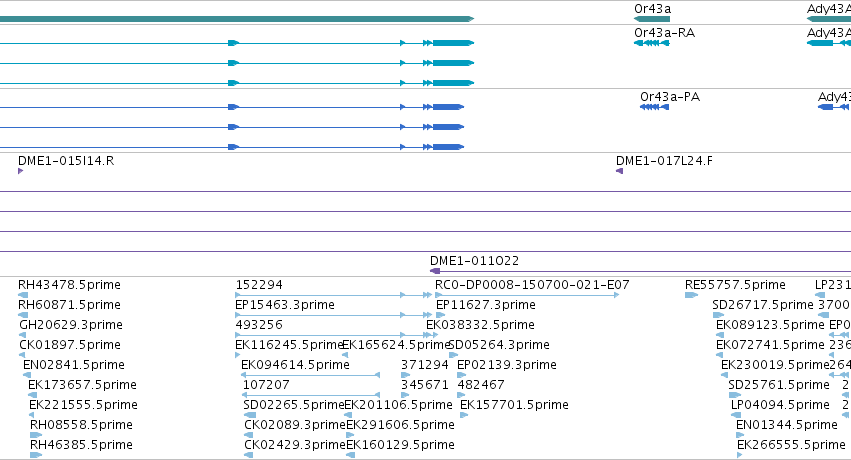Click the RH43478.5prime EST glyph

(23, 295)
